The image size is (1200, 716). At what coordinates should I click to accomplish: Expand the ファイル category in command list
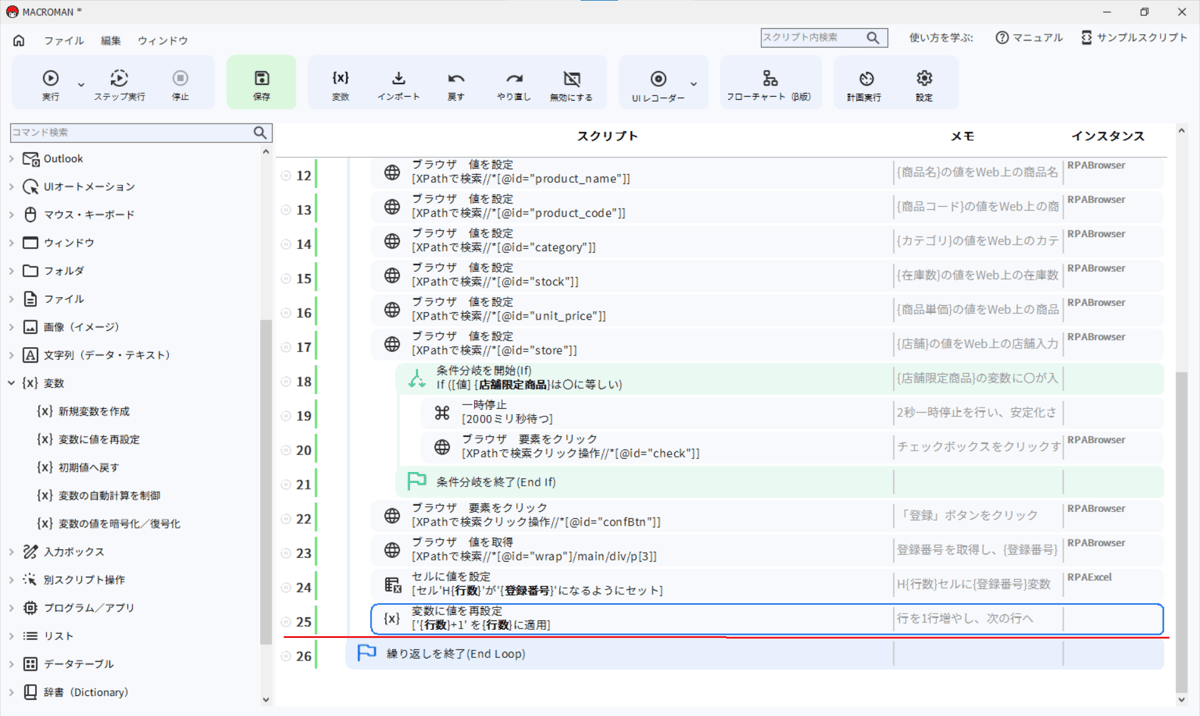coord(12,299)
